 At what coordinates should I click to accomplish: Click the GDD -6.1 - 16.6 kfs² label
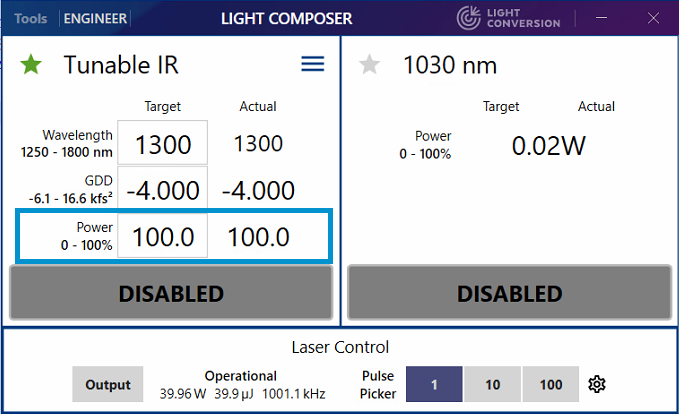[71, 189]
